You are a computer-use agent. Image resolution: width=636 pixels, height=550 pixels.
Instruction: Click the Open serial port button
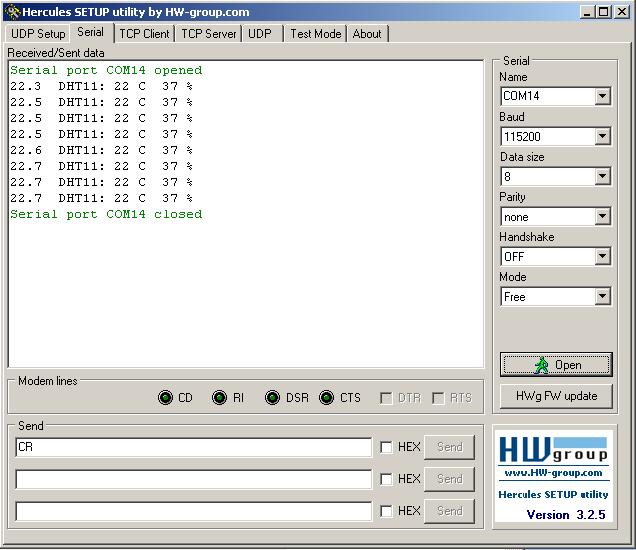(x=556, y=365)
